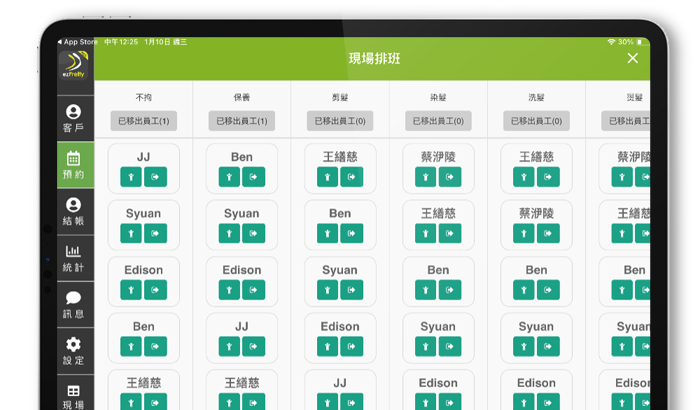Tap Edison's name card in 保養 column
This screenshot has width=700, height=410.
tap(242, 281)
